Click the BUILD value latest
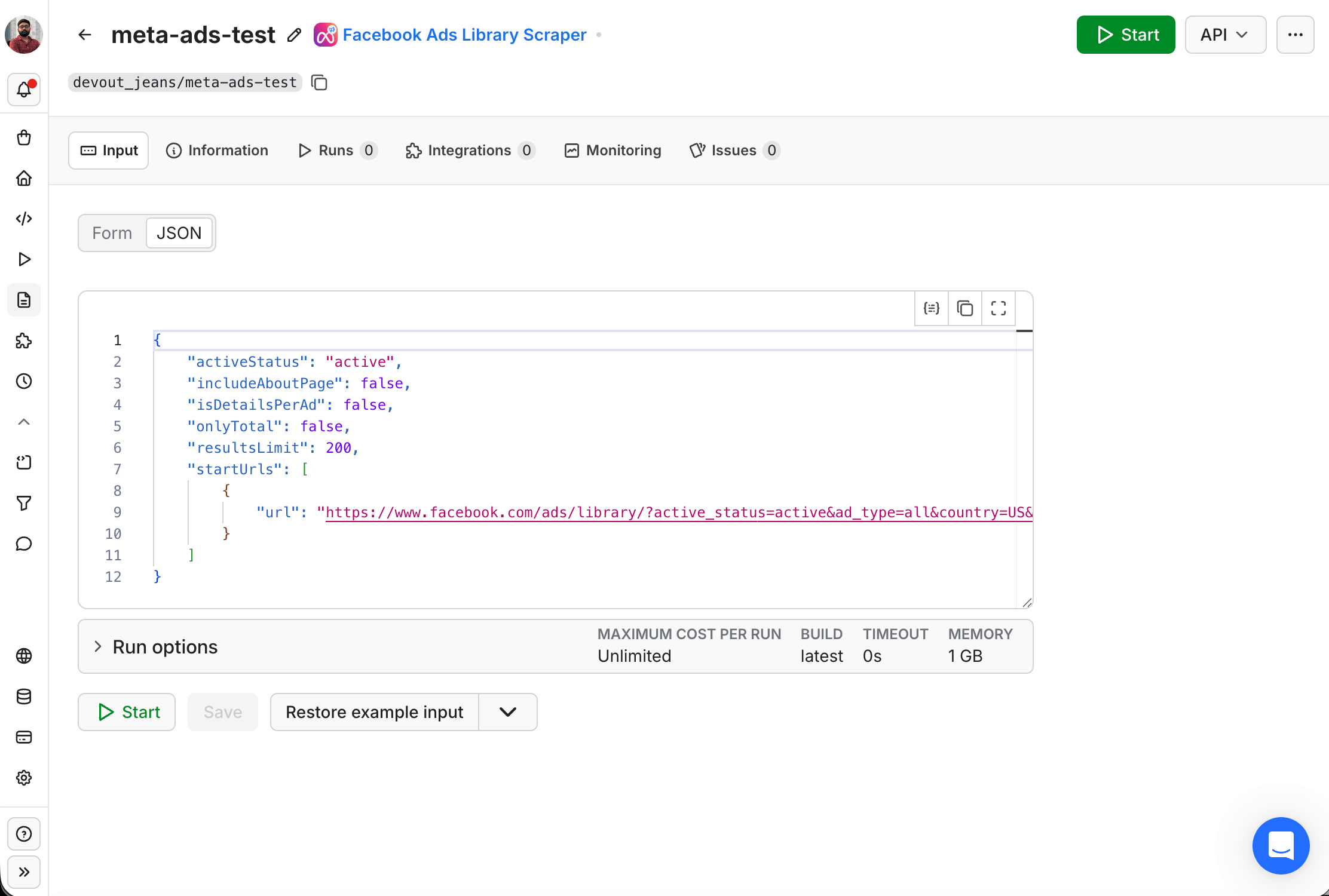Screen dimensions: 1329x896 pos(822,656)
